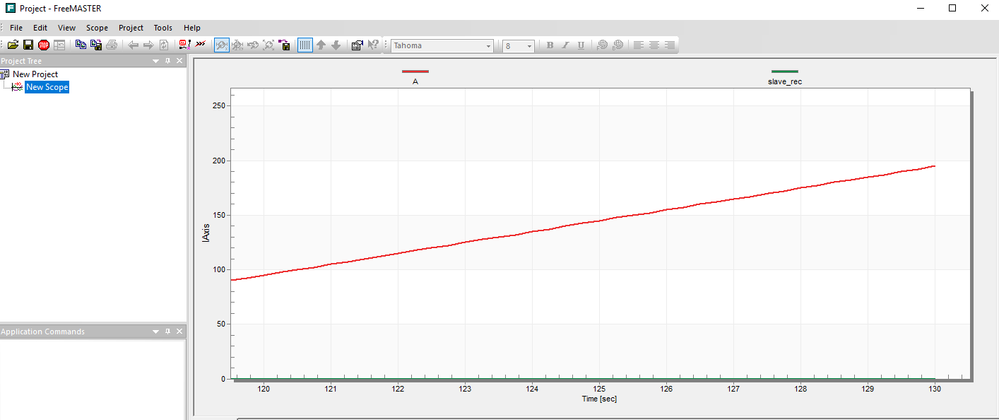This screenshot has height=420, width=999.
Task: Open the Application Commands panel options arrow
Action: (156, 332)
